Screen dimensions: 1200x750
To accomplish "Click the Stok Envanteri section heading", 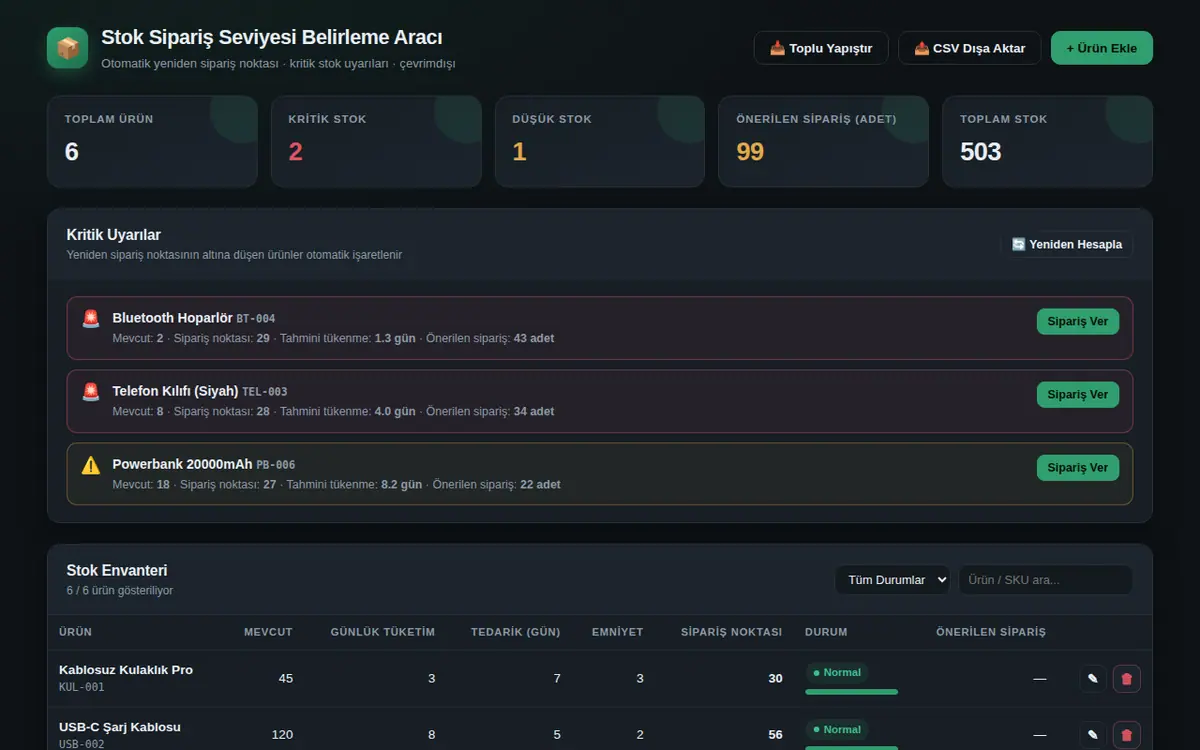I will point(117,571).
